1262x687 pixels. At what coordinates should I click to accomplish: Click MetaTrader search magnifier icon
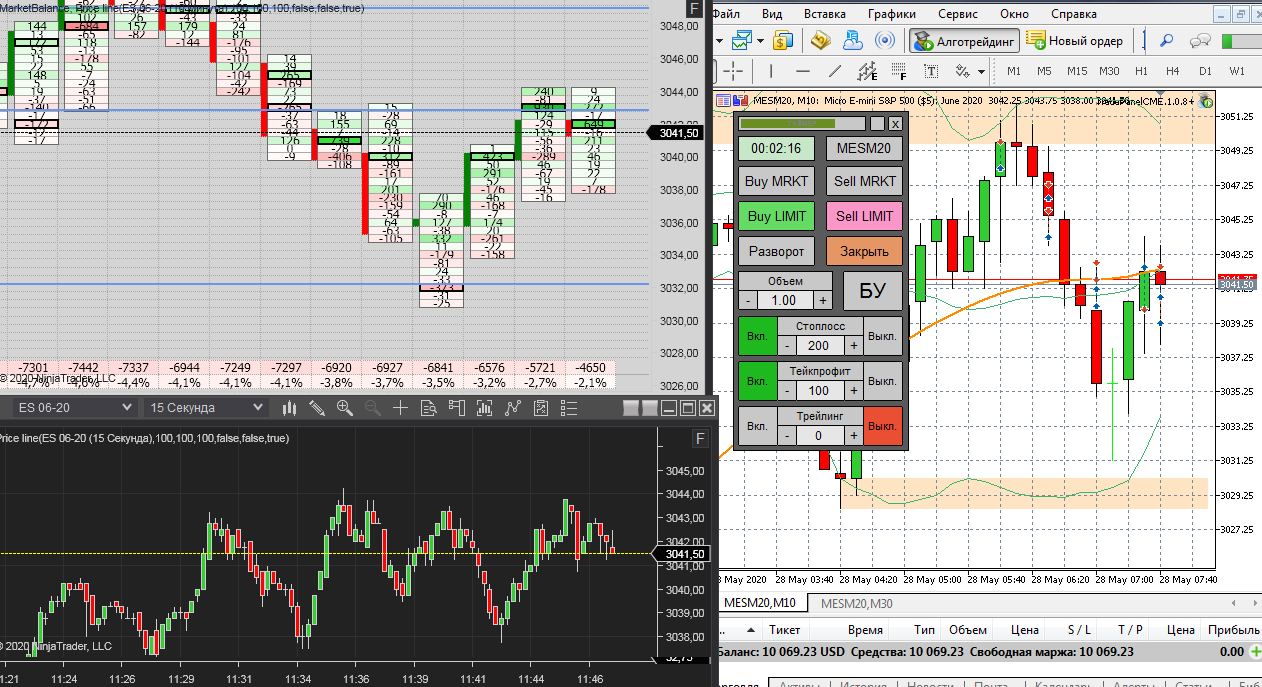1166,41
